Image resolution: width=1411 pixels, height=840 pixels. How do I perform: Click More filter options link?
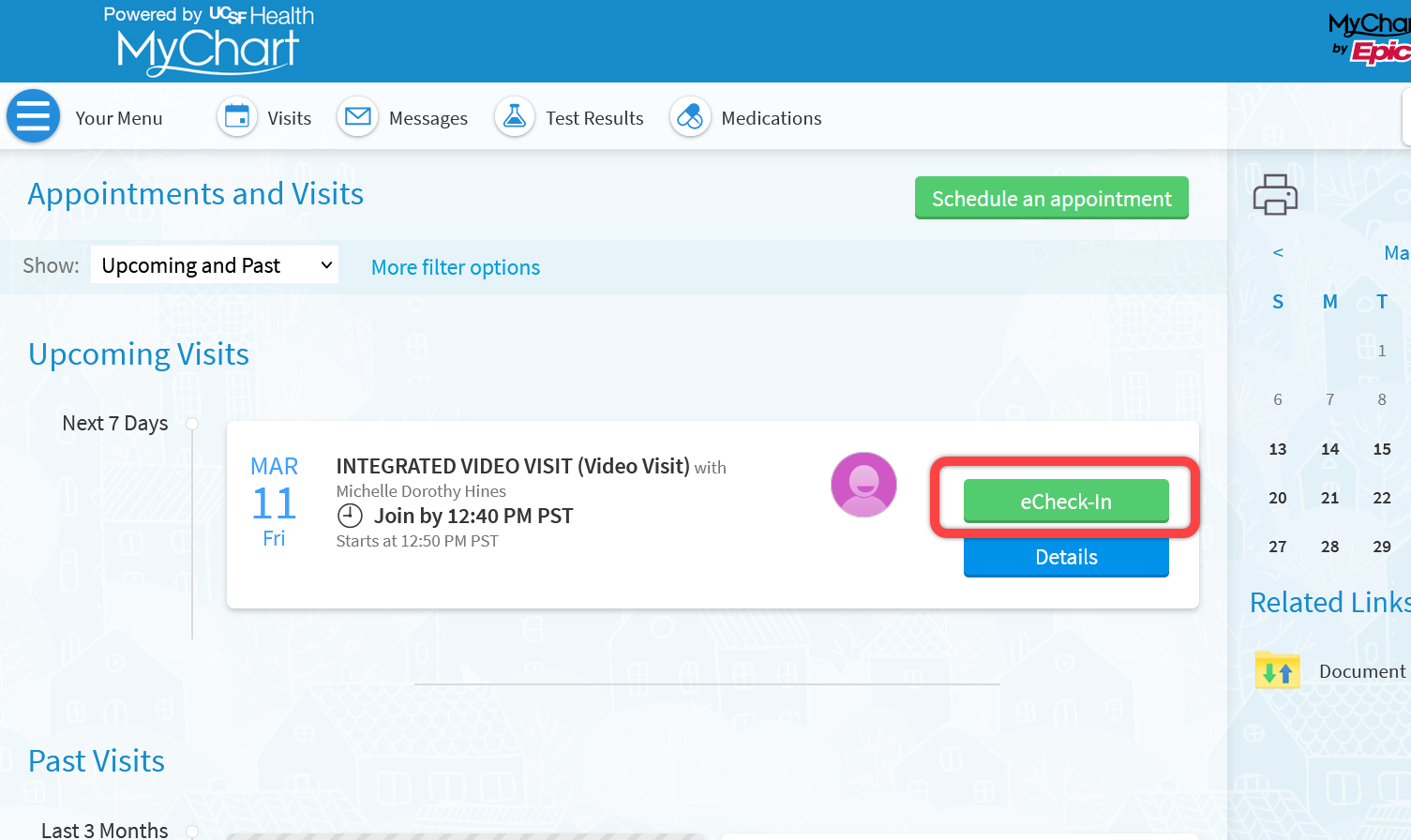(456, 267)
